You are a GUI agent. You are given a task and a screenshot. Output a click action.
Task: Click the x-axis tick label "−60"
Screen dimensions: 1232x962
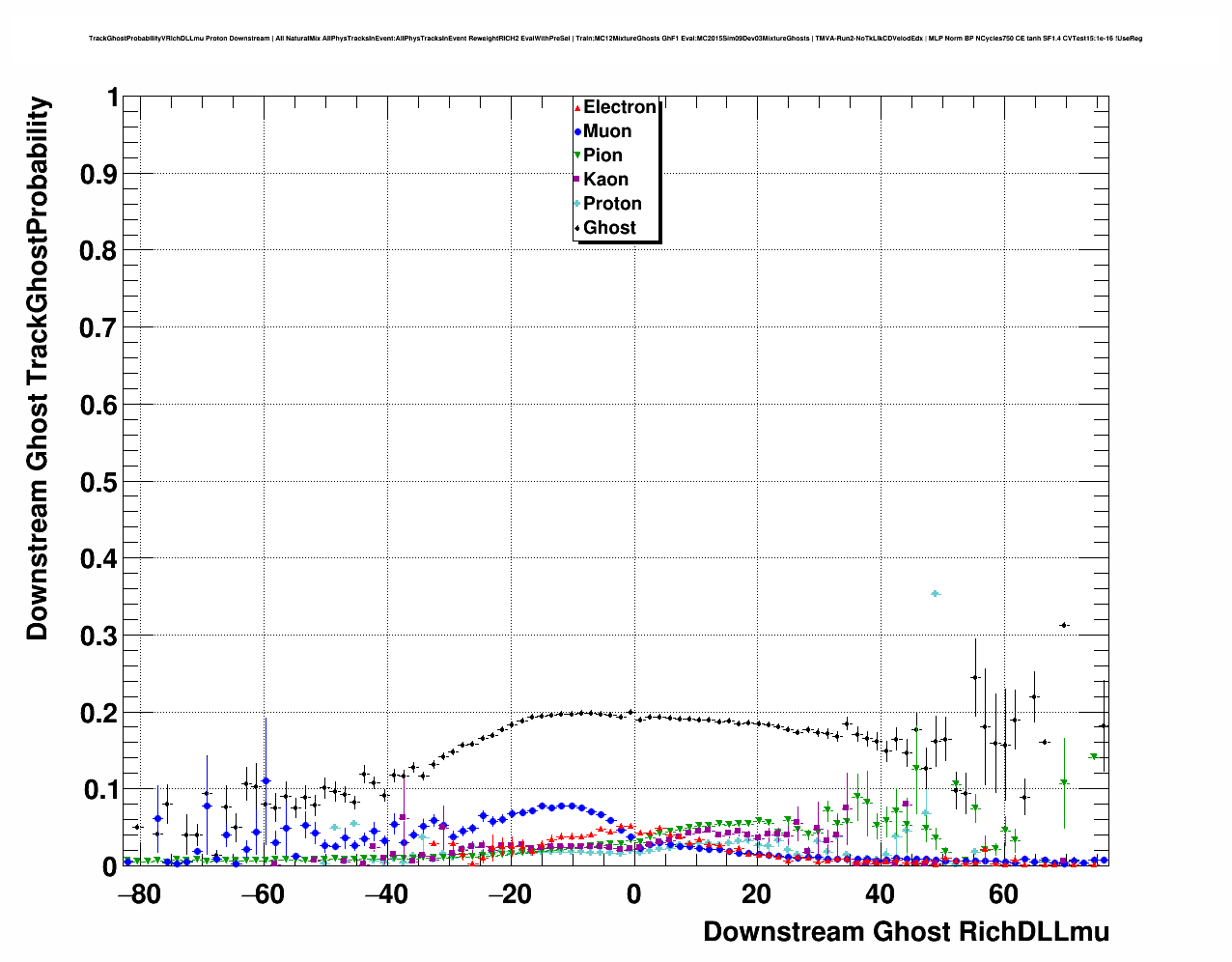[x=263, y=894]
